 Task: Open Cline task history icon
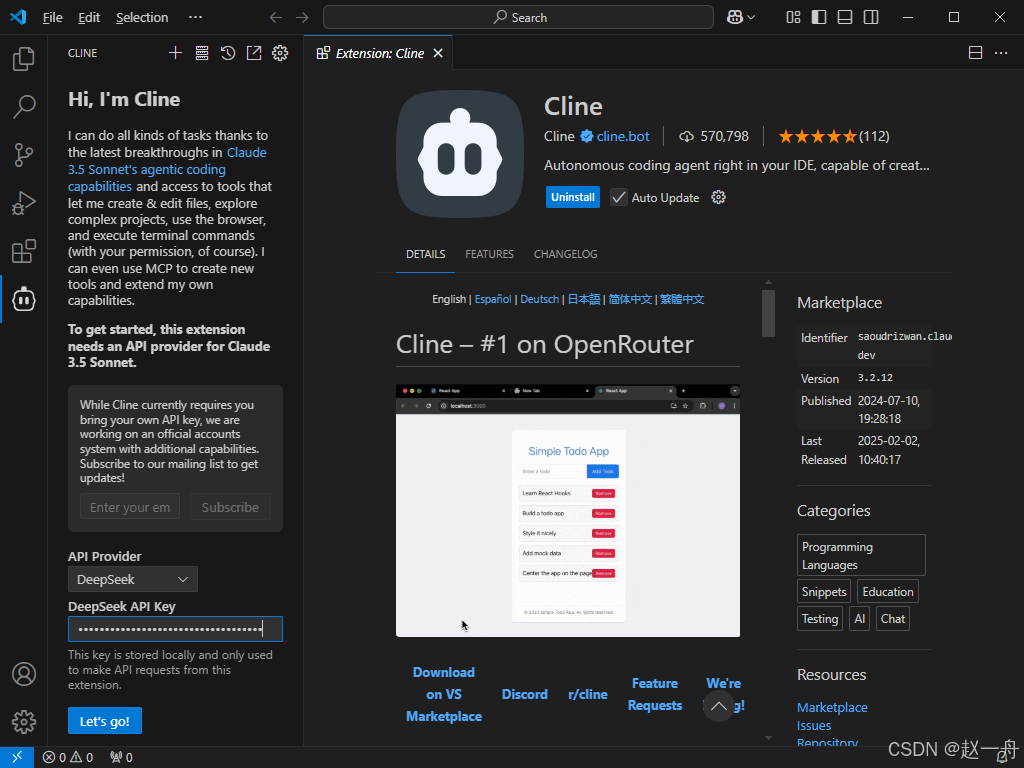(x=228, y=53)
